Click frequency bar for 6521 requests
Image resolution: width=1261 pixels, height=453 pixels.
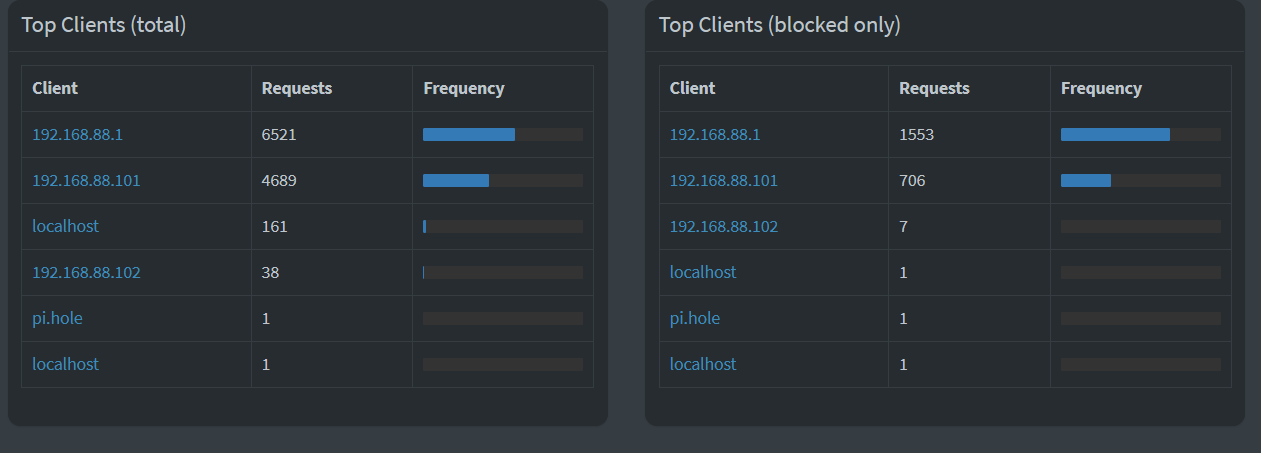[x=503, y=134]
